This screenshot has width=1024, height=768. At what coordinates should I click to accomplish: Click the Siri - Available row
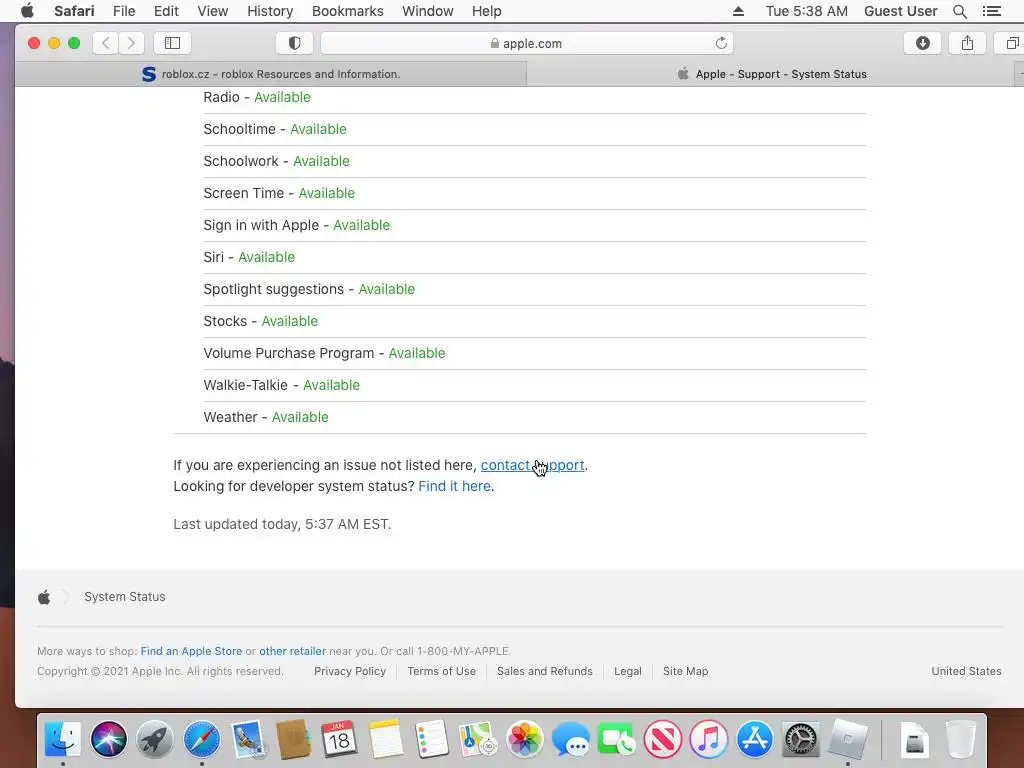pos(534,257)
